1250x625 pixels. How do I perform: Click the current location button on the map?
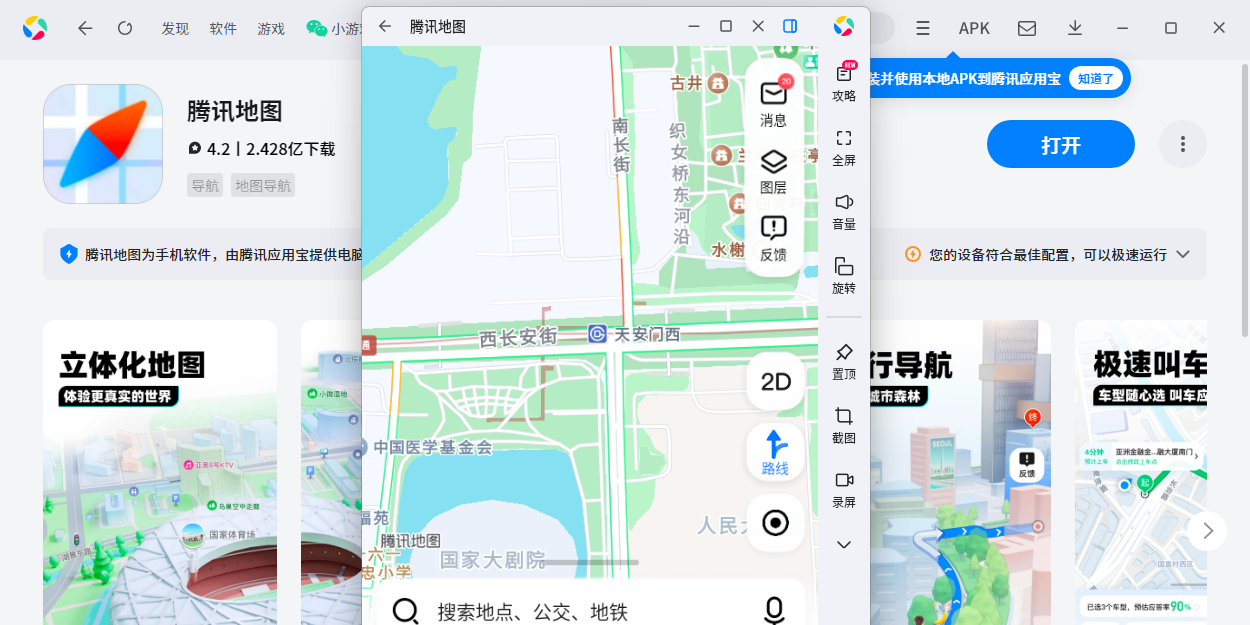click(x=775, y=523)
